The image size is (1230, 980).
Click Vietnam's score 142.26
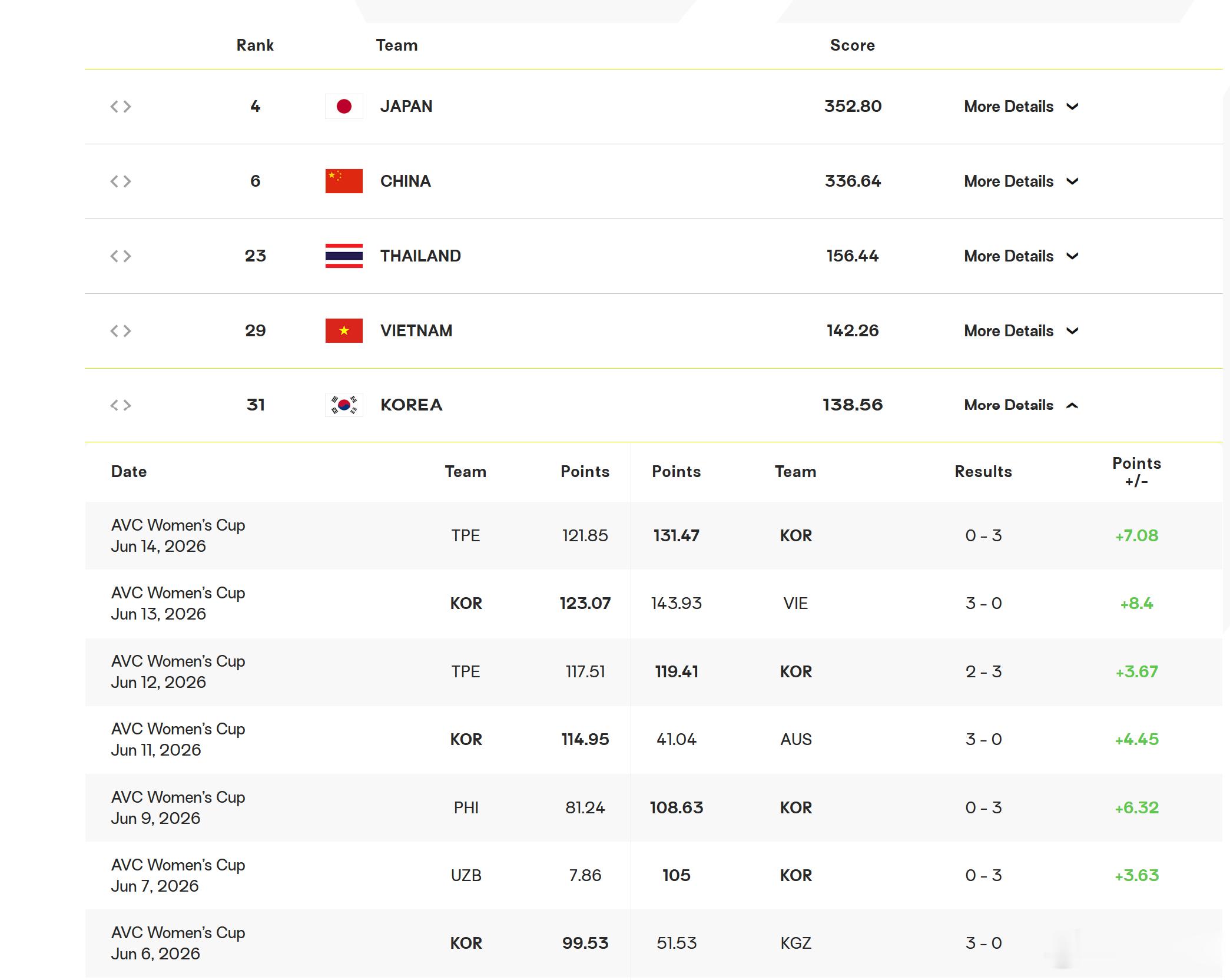[853, 330]
